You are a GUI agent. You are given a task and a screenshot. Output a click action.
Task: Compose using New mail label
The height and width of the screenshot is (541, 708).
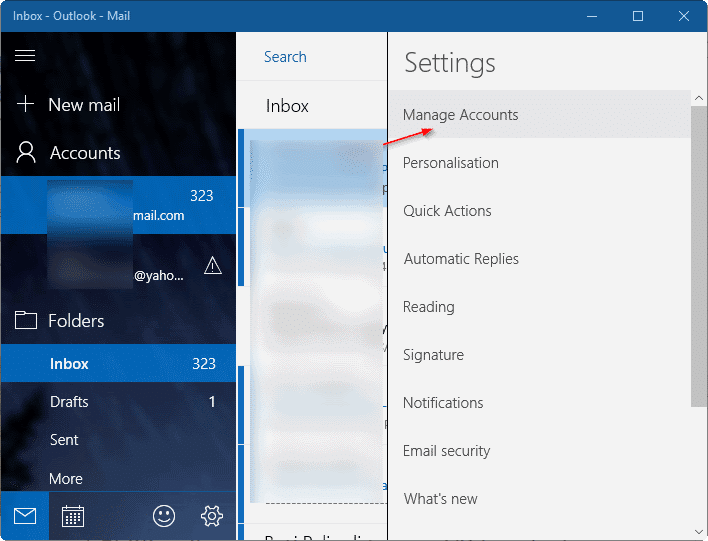point(84,105)
